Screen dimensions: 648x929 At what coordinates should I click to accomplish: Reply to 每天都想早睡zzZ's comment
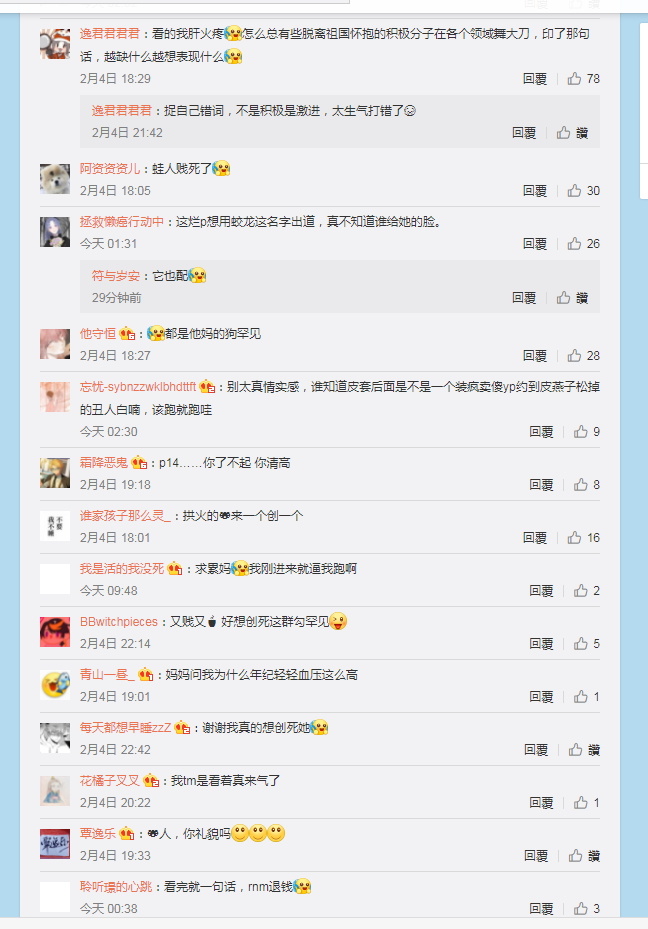pos(536,749)
